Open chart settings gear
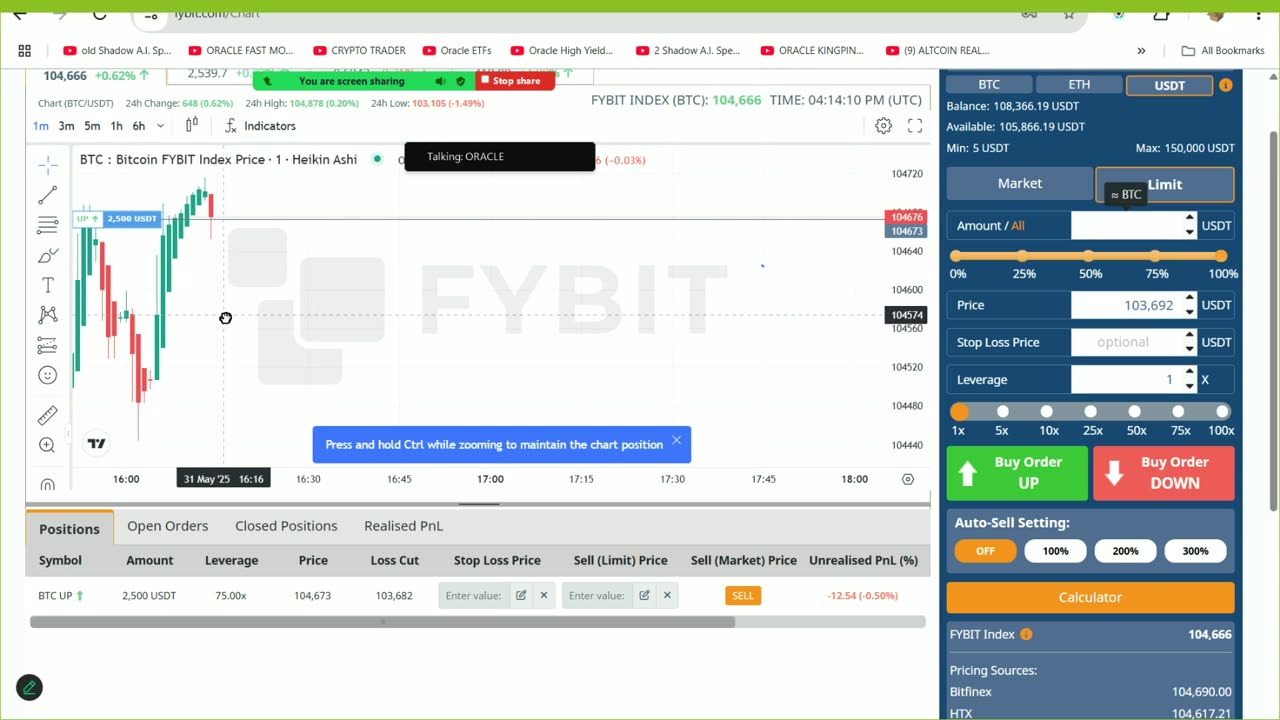Image resolution: width=1280 pixels, height=720 pixels. point(883,126)
